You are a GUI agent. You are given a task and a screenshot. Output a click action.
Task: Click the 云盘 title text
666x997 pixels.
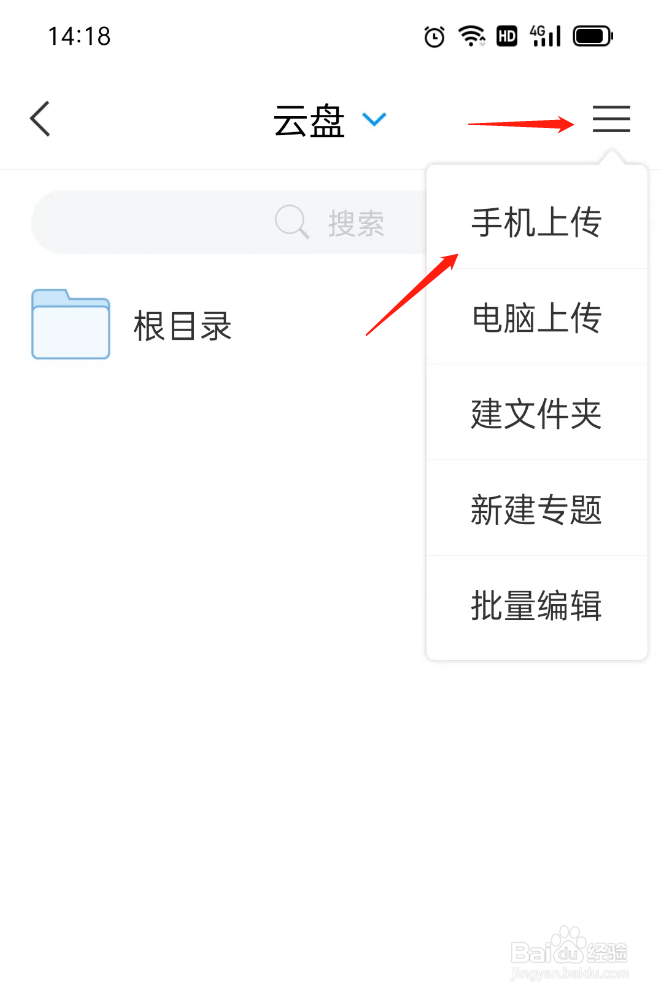click(x=311, y=121)
